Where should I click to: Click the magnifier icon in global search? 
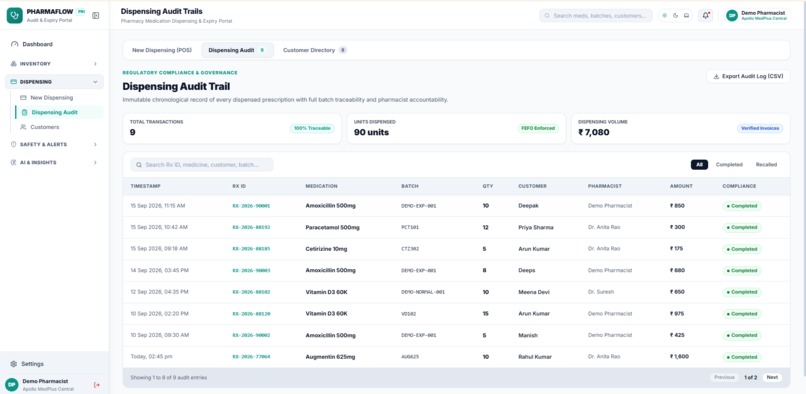coord(547,15)
